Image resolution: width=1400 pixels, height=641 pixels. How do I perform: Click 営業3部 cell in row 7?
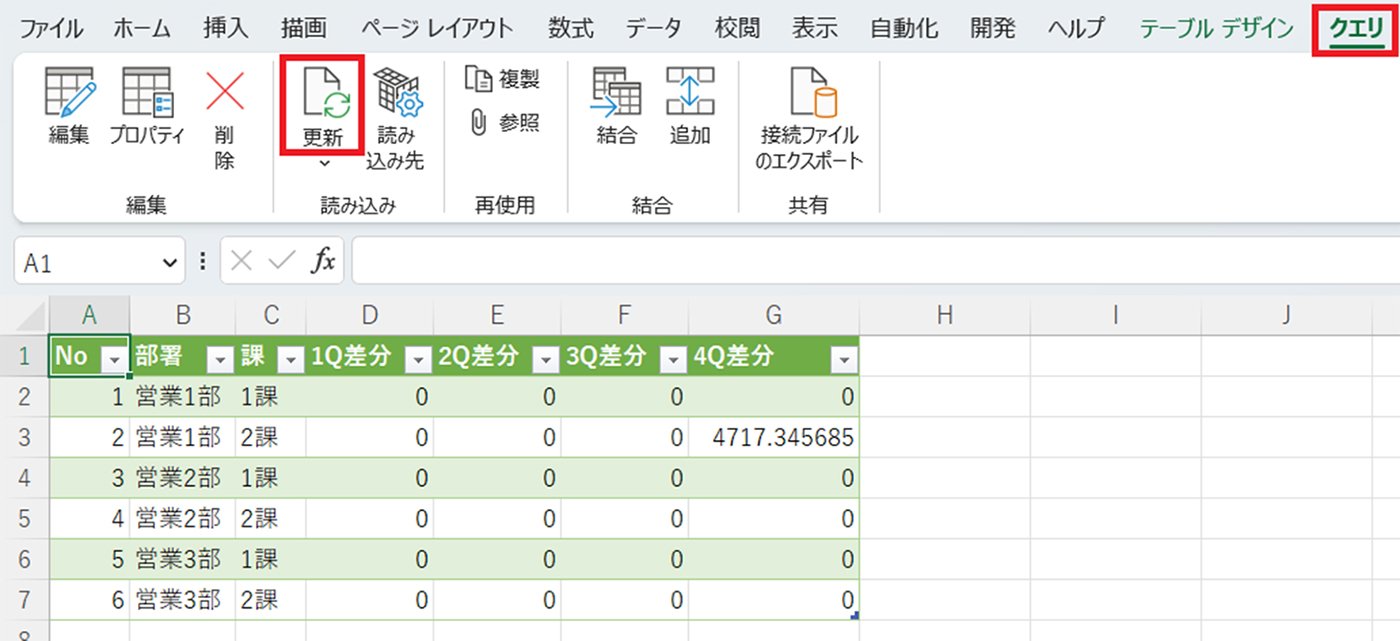(182, 599)
